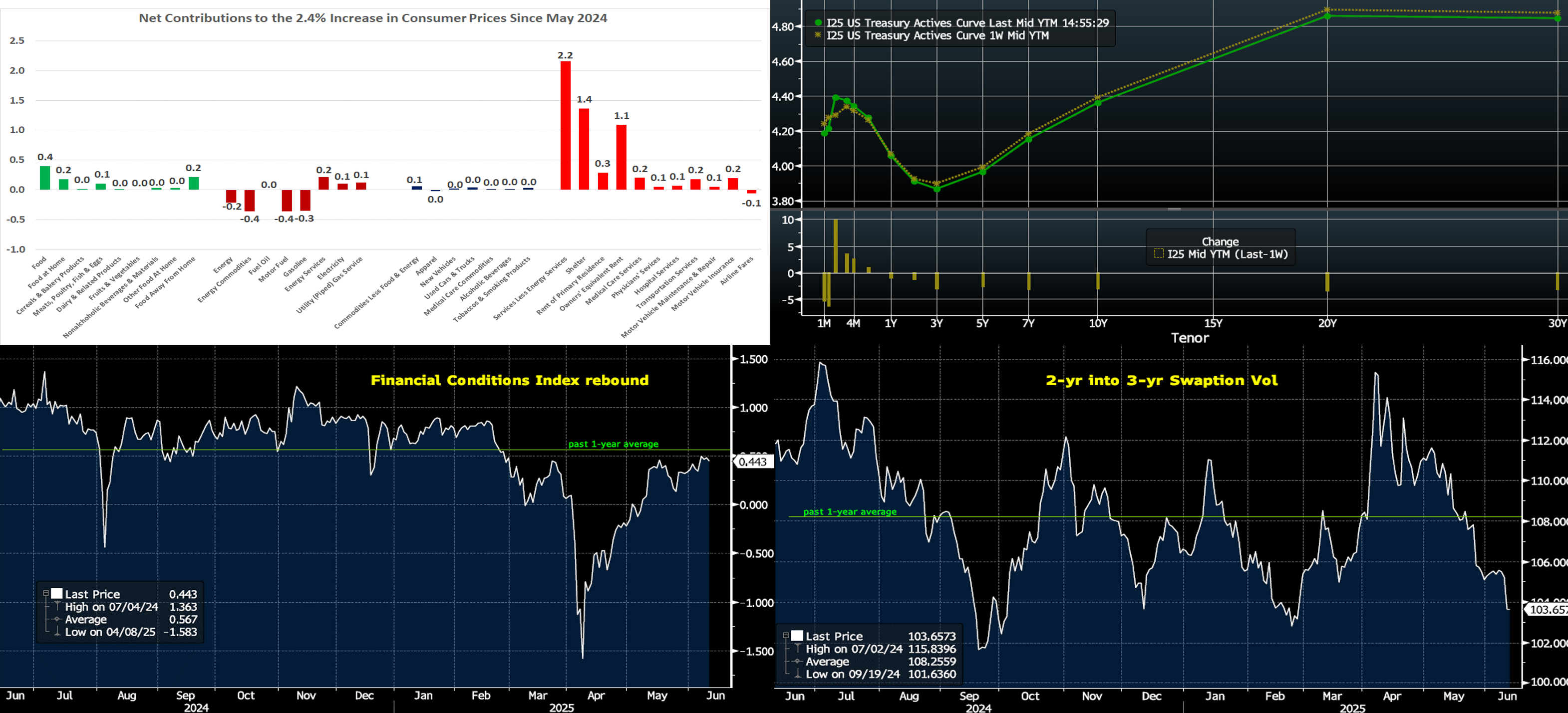Image resolution: width=1568 pixels, height=713 pixels.
Task: Click Average marker icon in Financial Conditions legend
Action: click(57, 619)
